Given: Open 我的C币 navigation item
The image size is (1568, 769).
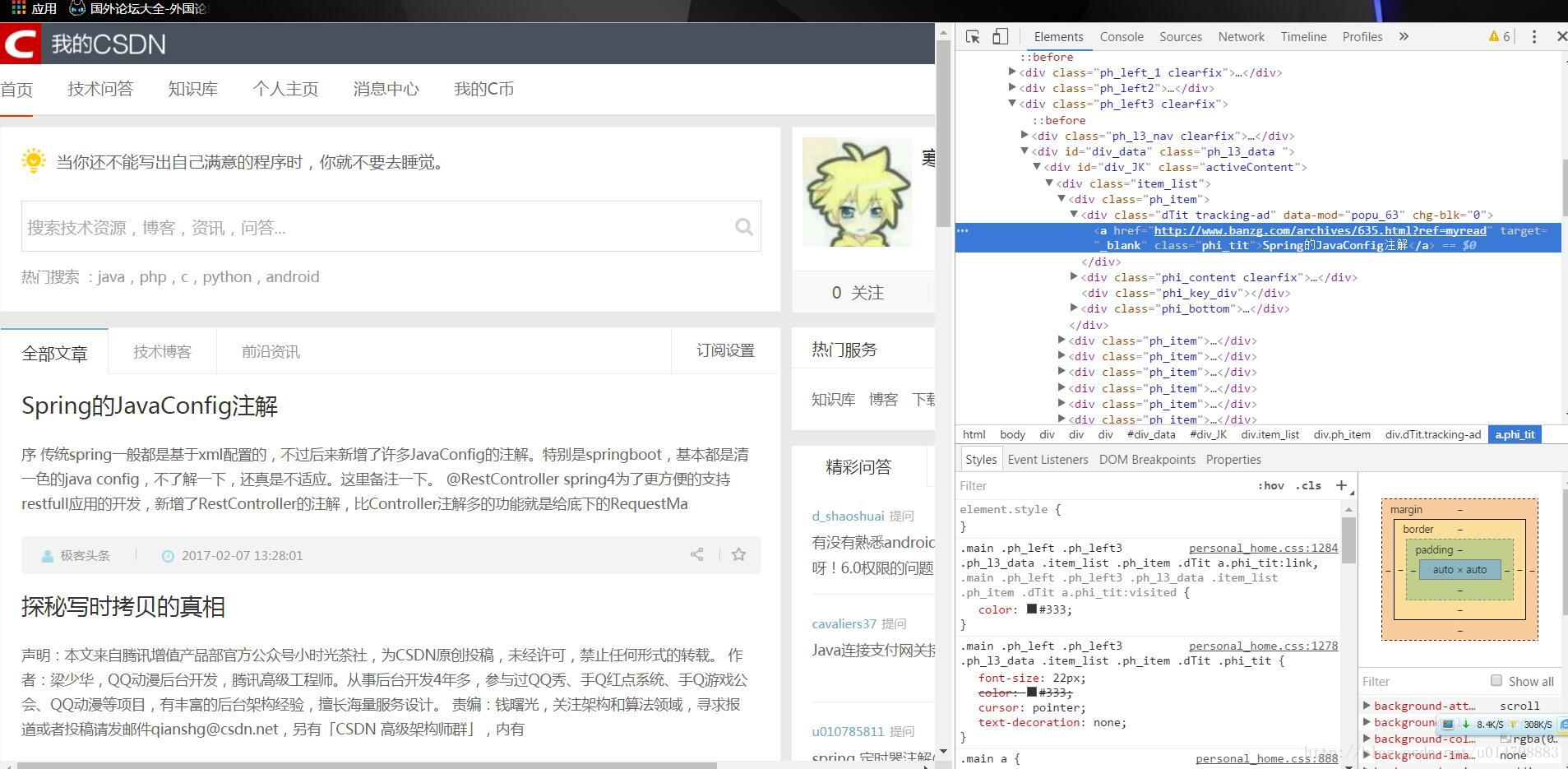Looking at the screenshot, I should (484, 89).
